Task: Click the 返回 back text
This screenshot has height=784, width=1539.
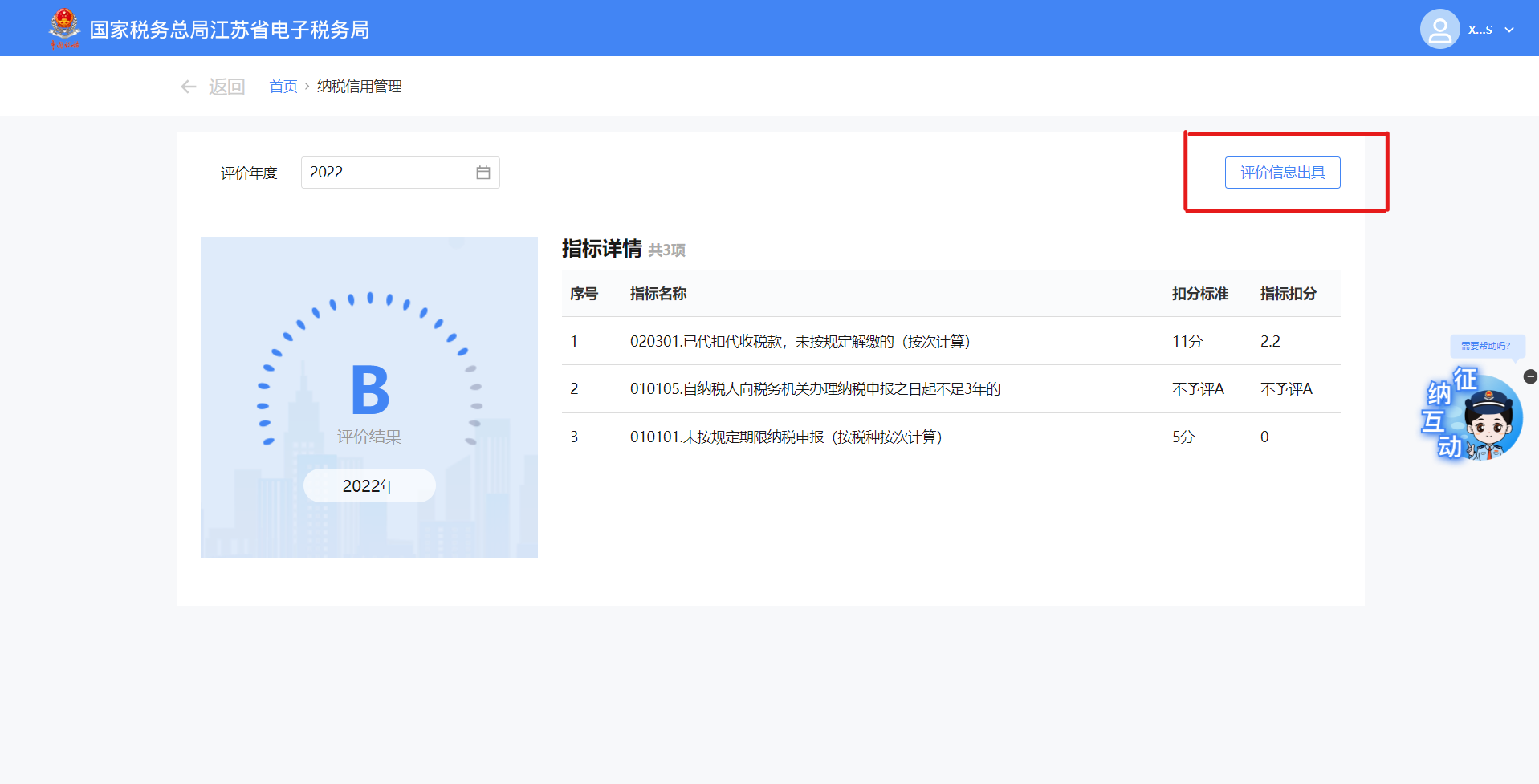Action: coord(226,87)
